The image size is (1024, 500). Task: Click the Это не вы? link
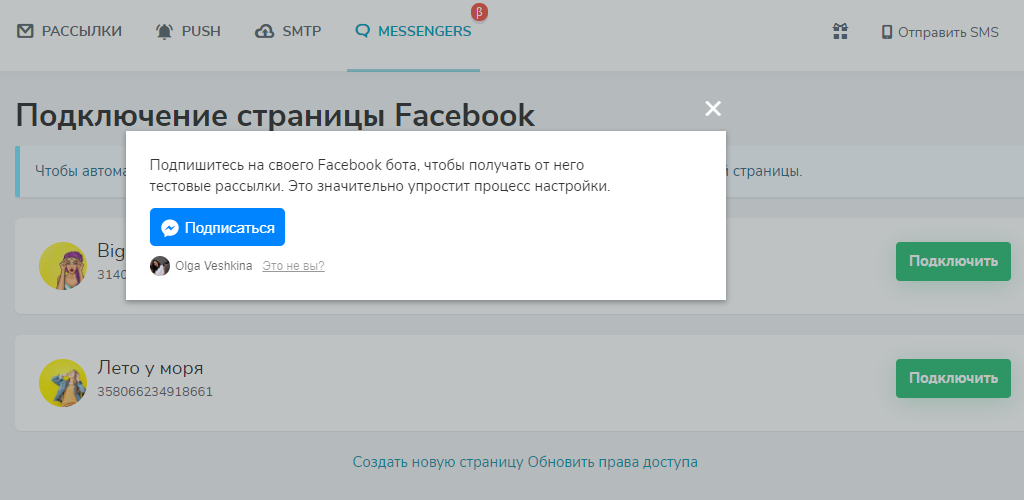(293, 266)
